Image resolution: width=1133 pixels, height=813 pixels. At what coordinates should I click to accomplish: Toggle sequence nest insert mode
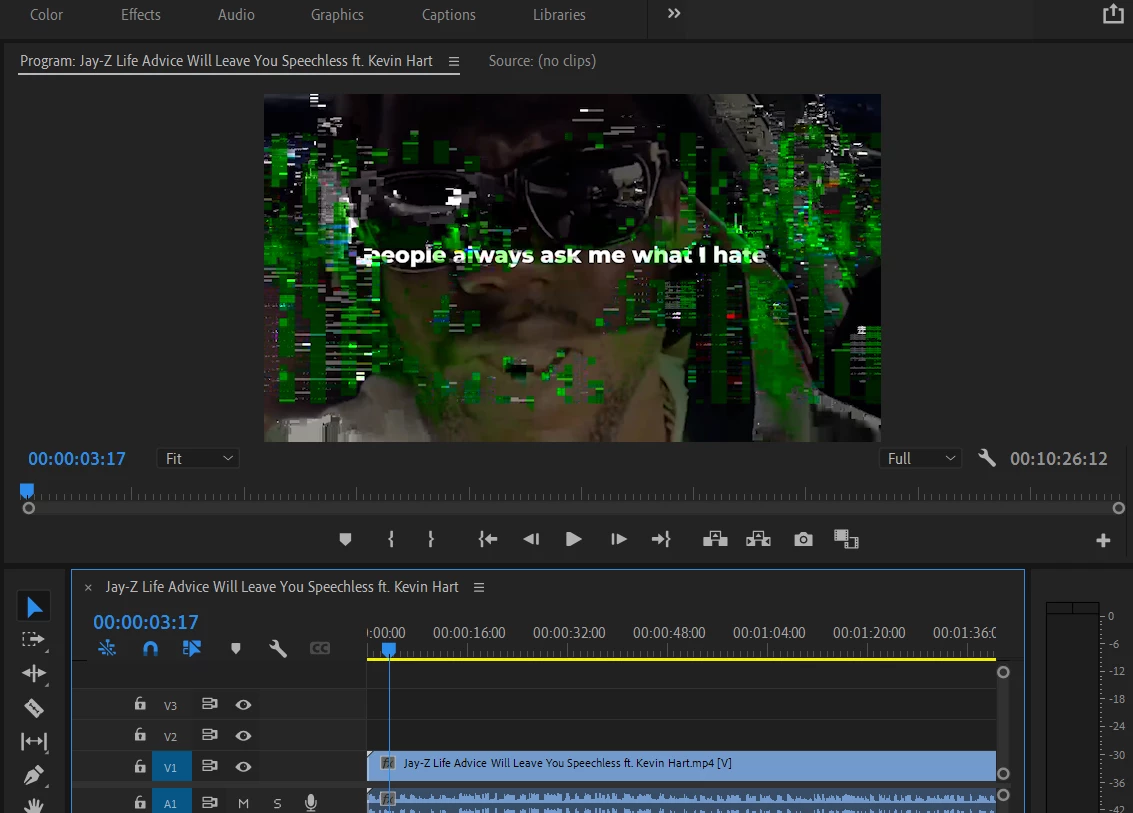pyautogui.click(x=107, y=648)
